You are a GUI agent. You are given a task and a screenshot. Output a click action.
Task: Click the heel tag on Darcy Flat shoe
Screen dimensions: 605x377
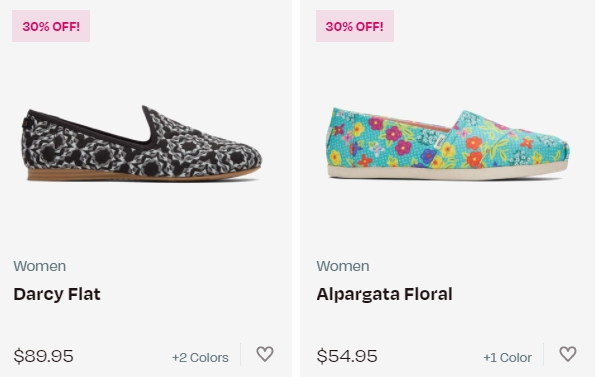(25, 123)
